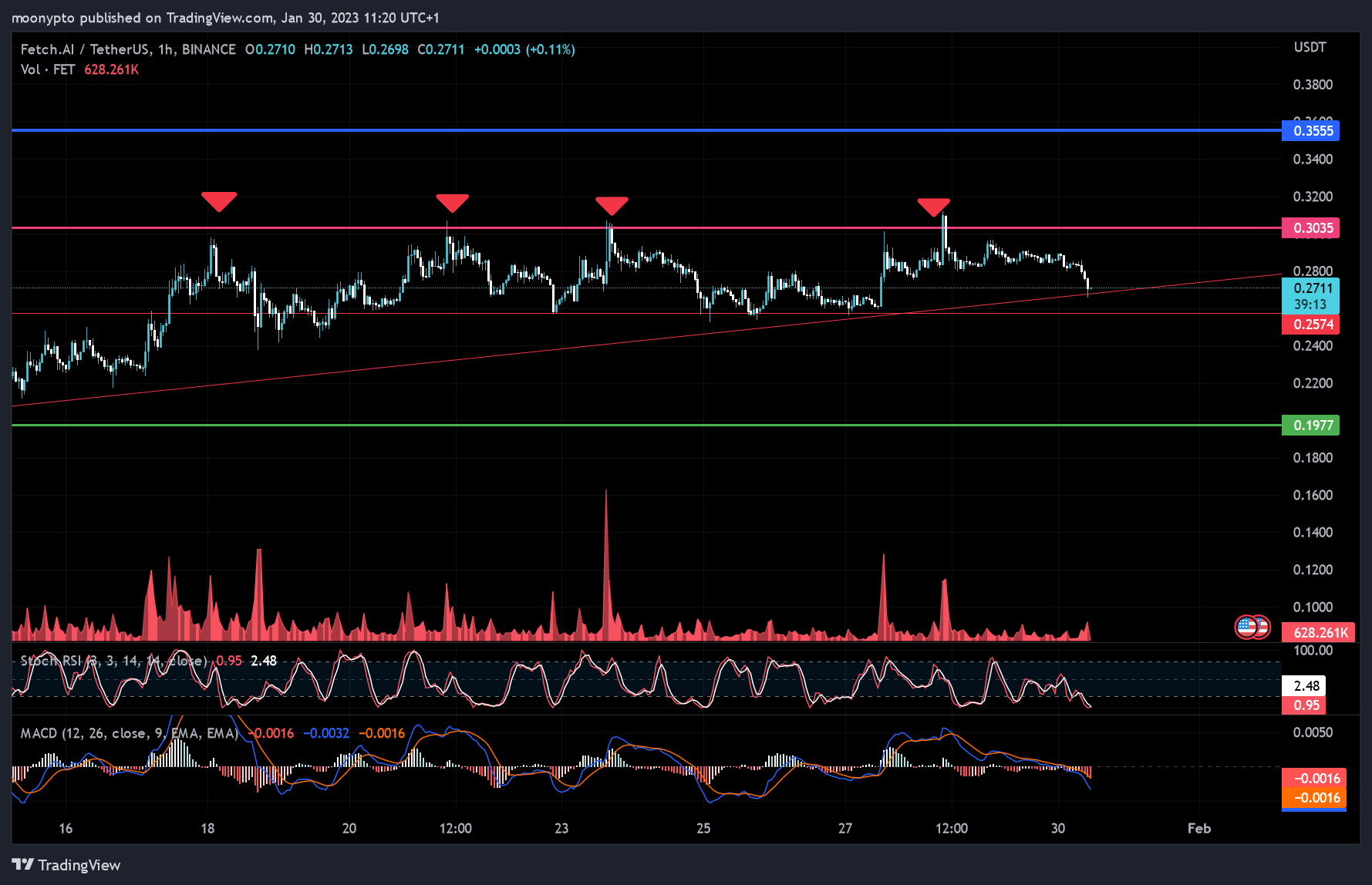Click the 0.1600 price axis tick

(1313, 495)
